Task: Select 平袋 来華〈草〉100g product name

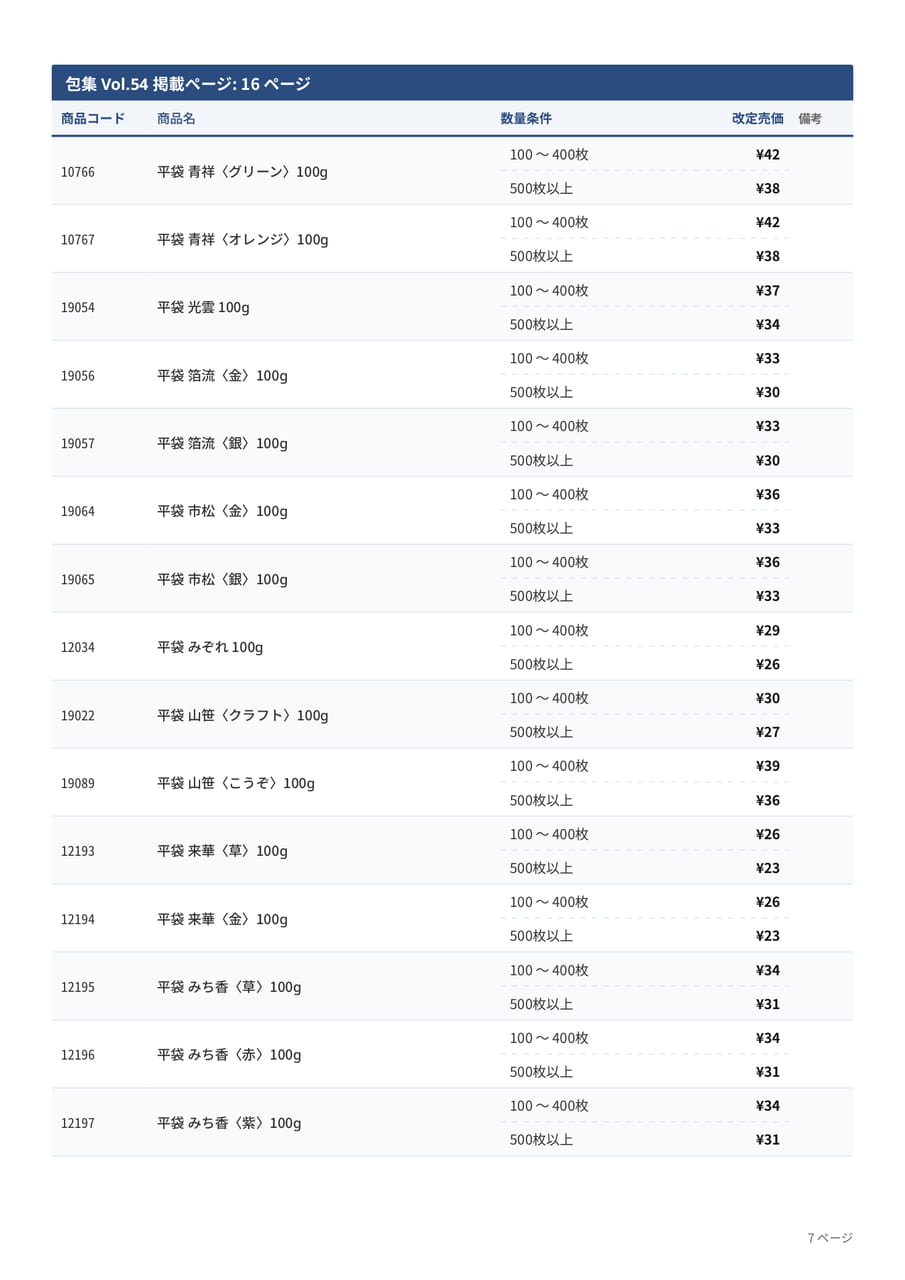Action: [x=222, y=851]
